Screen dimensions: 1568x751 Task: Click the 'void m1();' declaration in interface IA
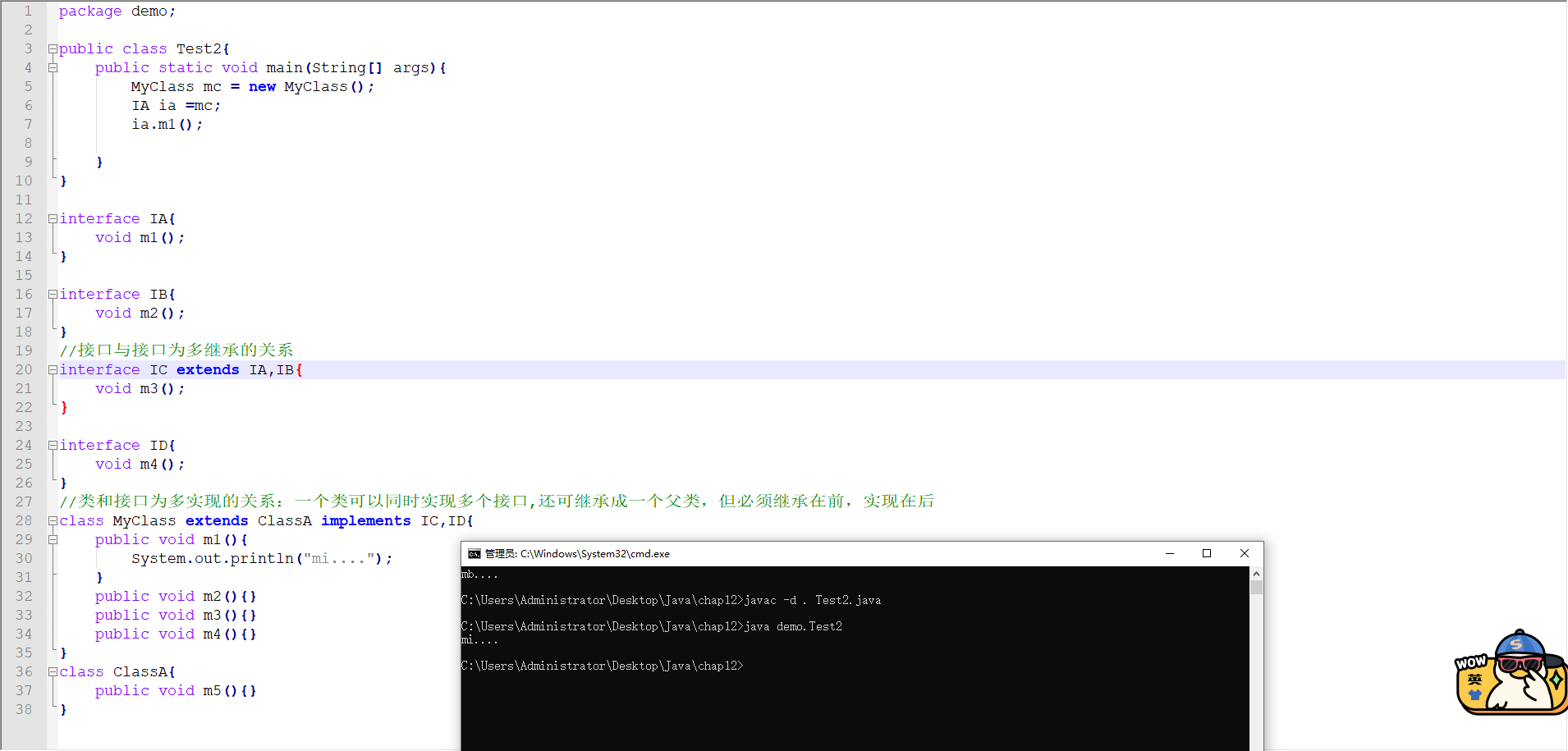coord(140,238)
